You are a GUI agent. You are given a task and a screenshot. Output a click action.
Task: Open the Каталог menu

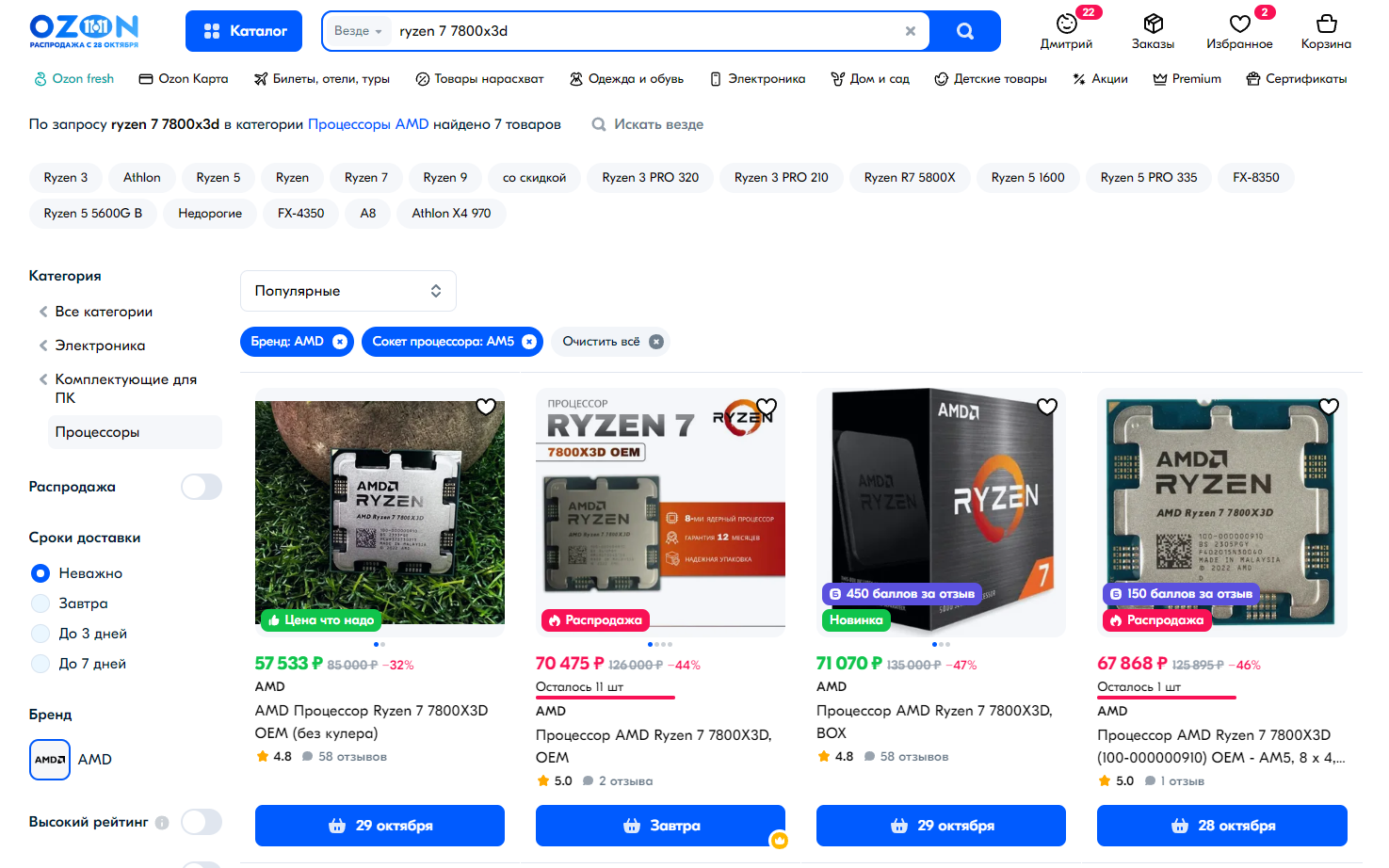pos(244,31)
